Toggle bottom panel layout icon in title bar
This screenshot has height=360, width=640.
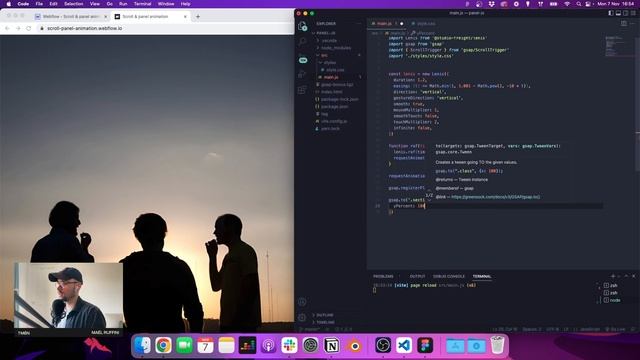(x=618, y=13)
